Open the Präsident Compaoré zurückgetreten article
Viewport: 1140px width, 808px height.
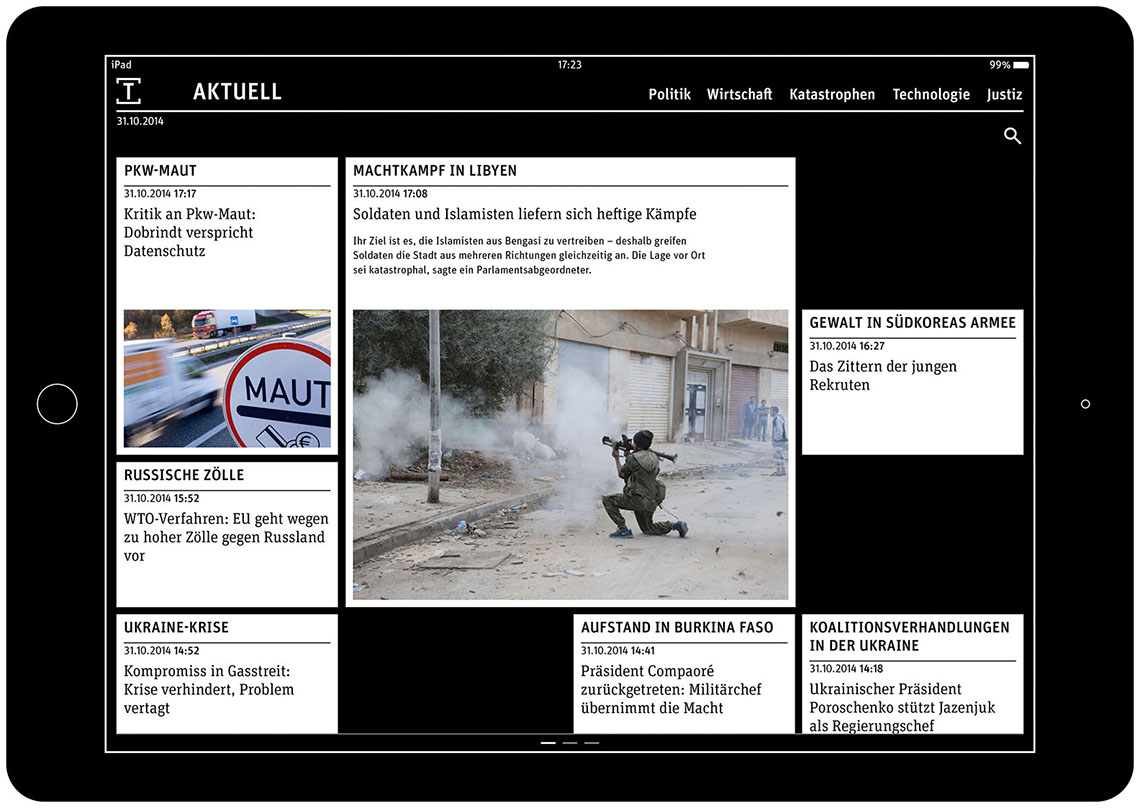tap(670, 689)
